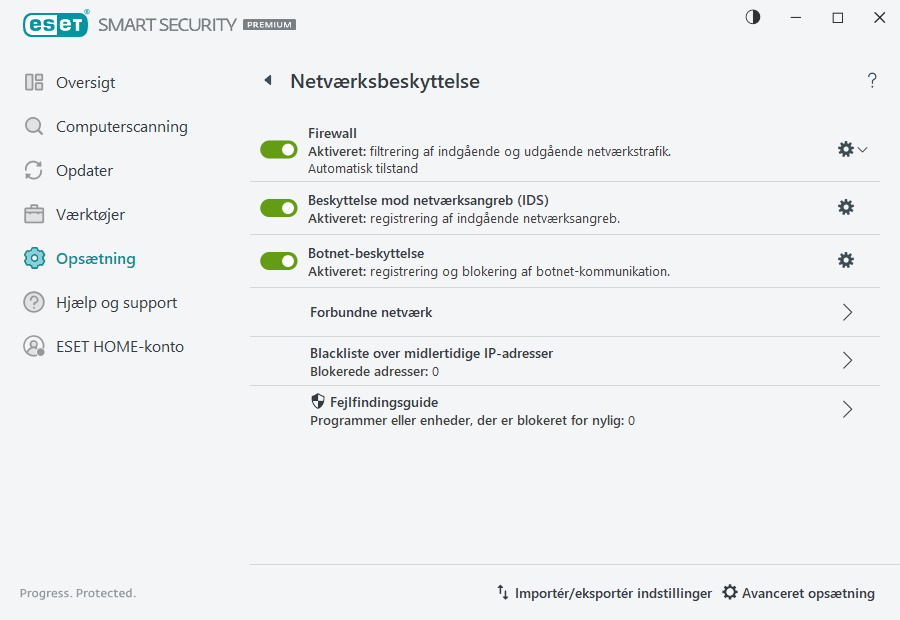
Task: Select the Opsætning gear icon
Action: point(31,258)
